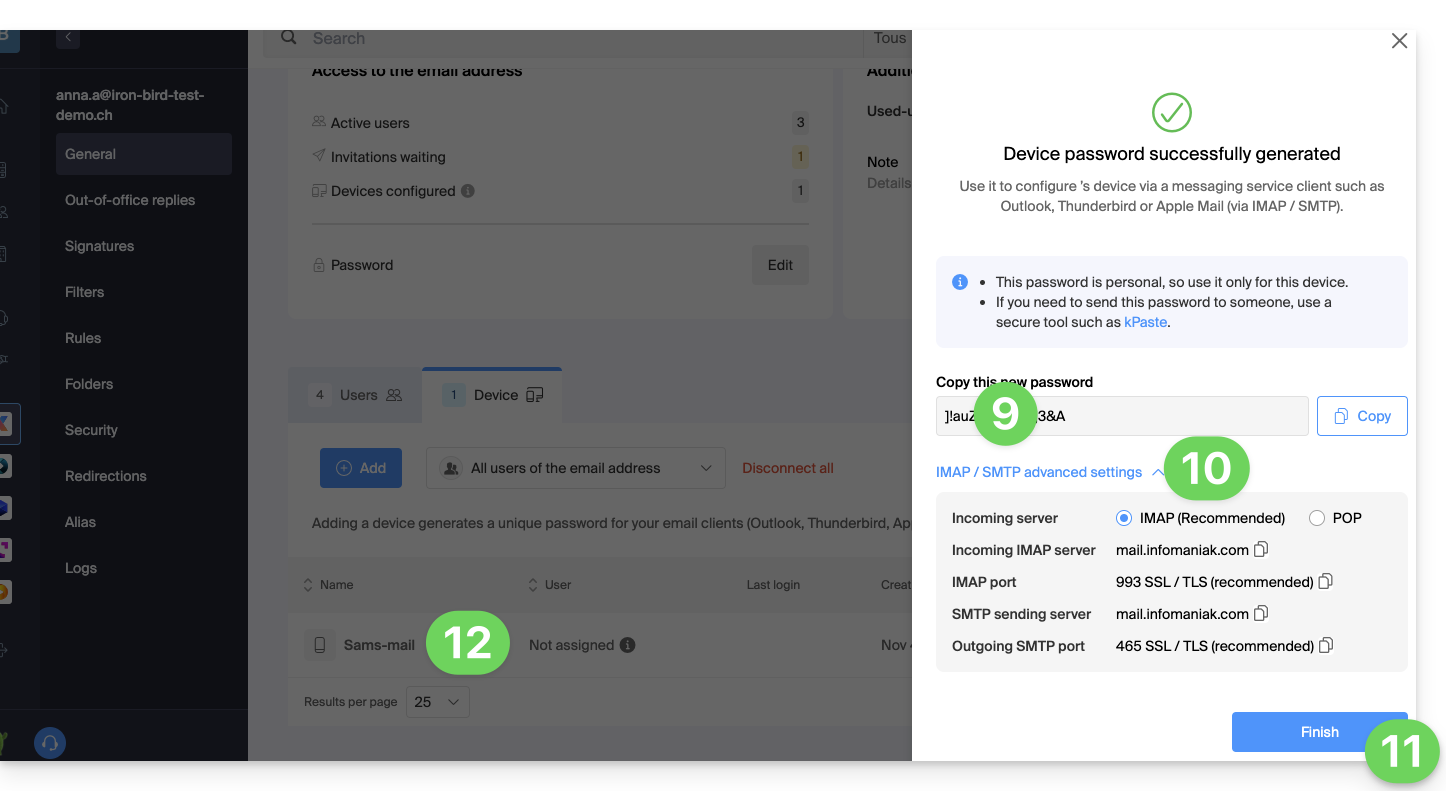Click the info icon next to Devices configured
Image resolution: width=1446 pixels, height=791 pixels.
click(468, 191)
